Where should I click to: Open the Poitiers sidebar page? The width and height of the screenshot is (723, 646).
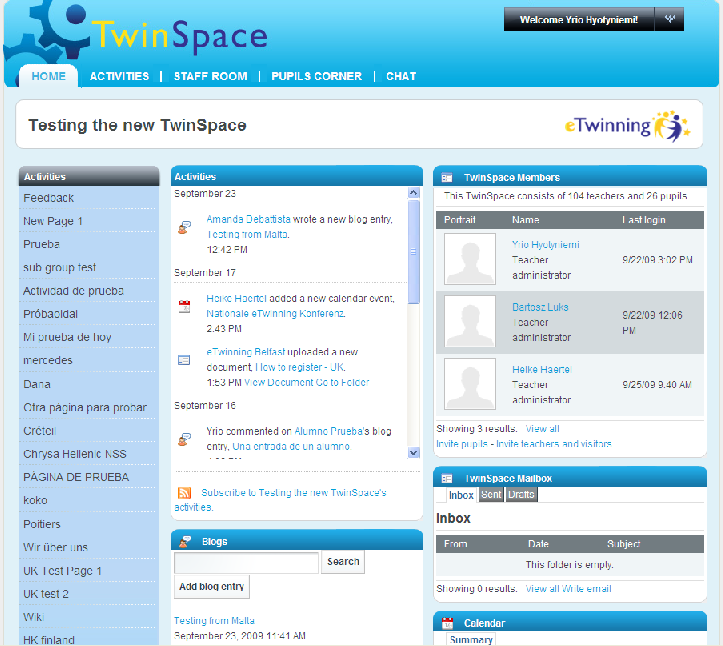(x=41, y=524)
